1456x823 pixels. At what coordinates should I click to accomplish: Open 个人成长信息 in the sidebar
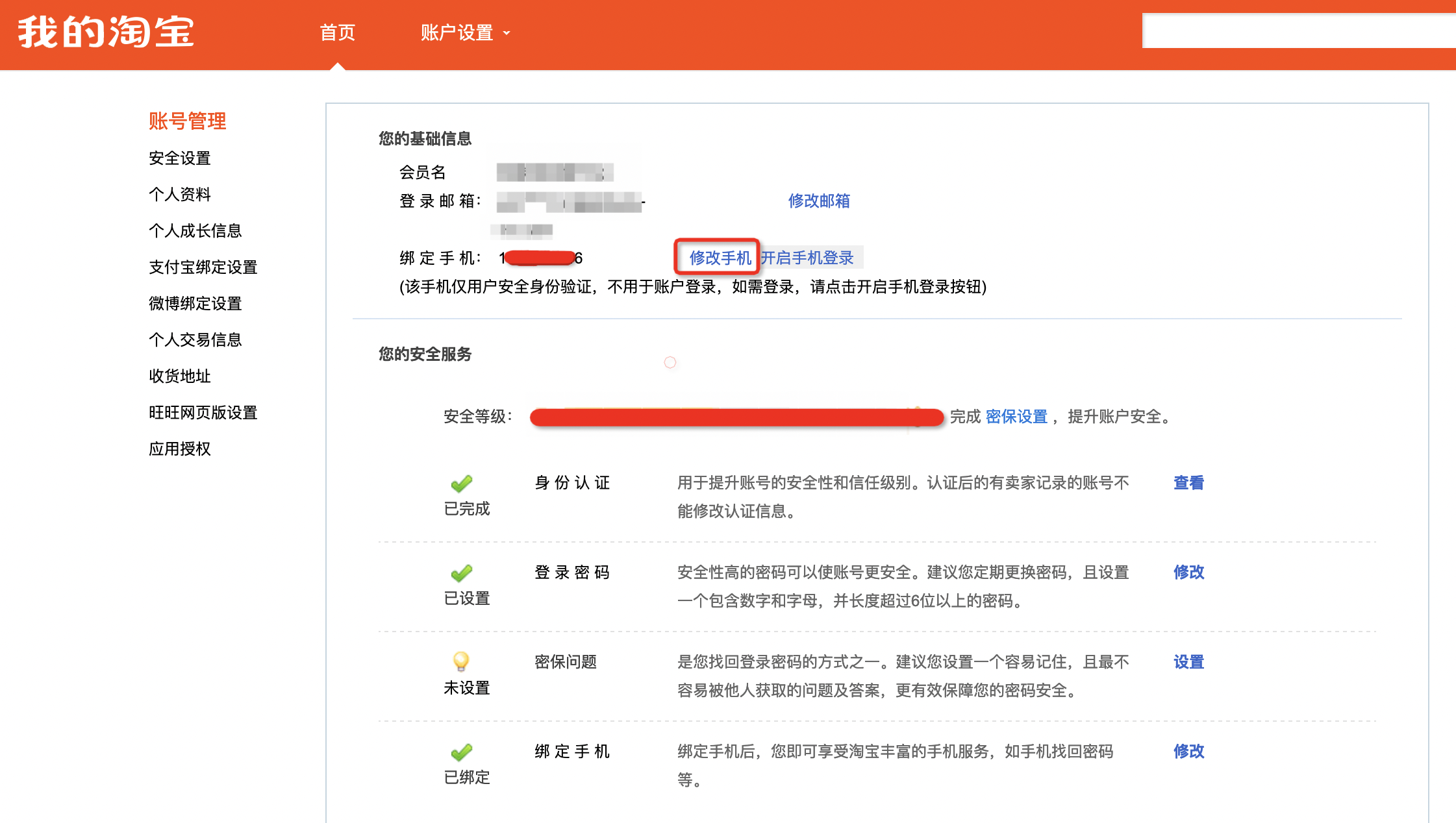(x=195, y=230)
